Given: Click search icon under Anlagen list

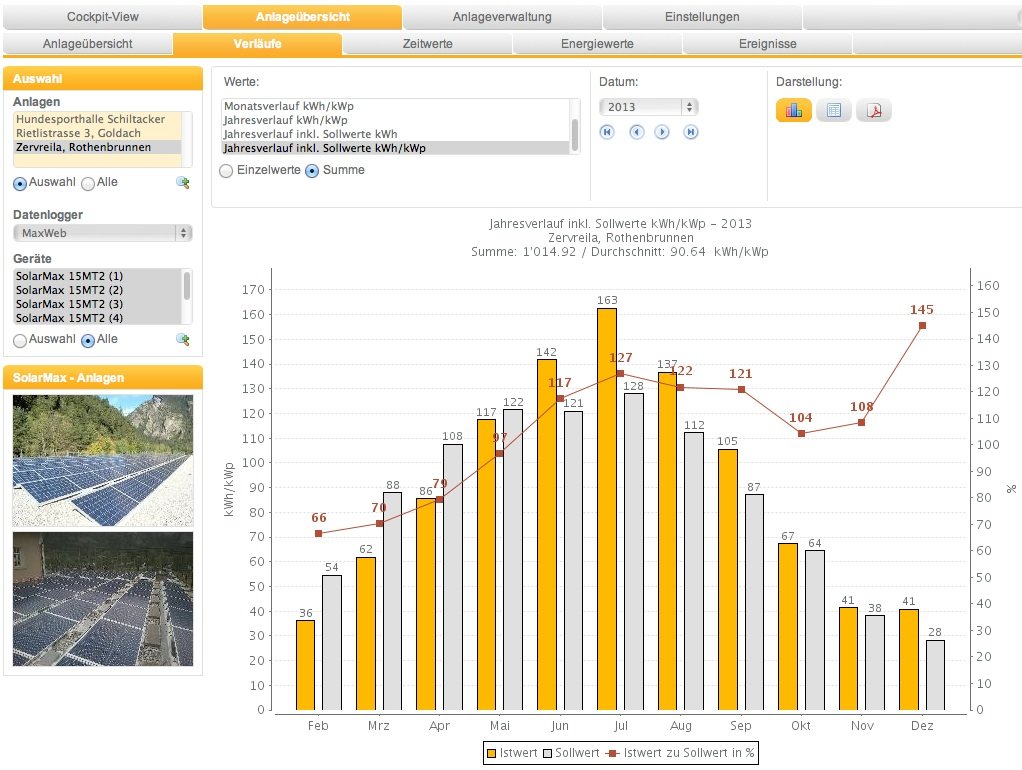Looking at the screenshot, I should pos(183,183).
